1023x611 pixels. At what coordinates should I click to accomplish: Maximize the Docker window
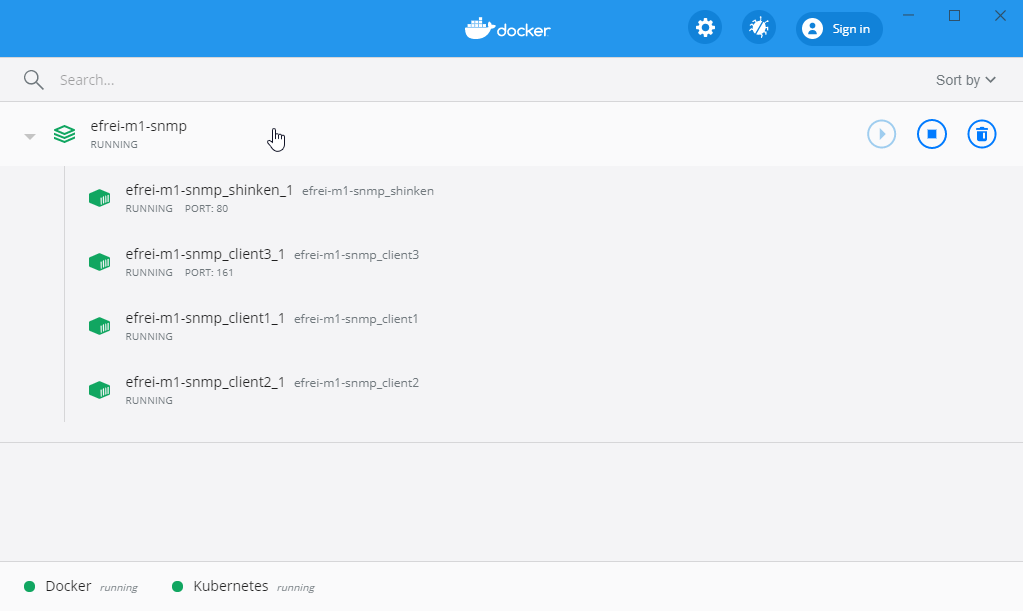954,15
